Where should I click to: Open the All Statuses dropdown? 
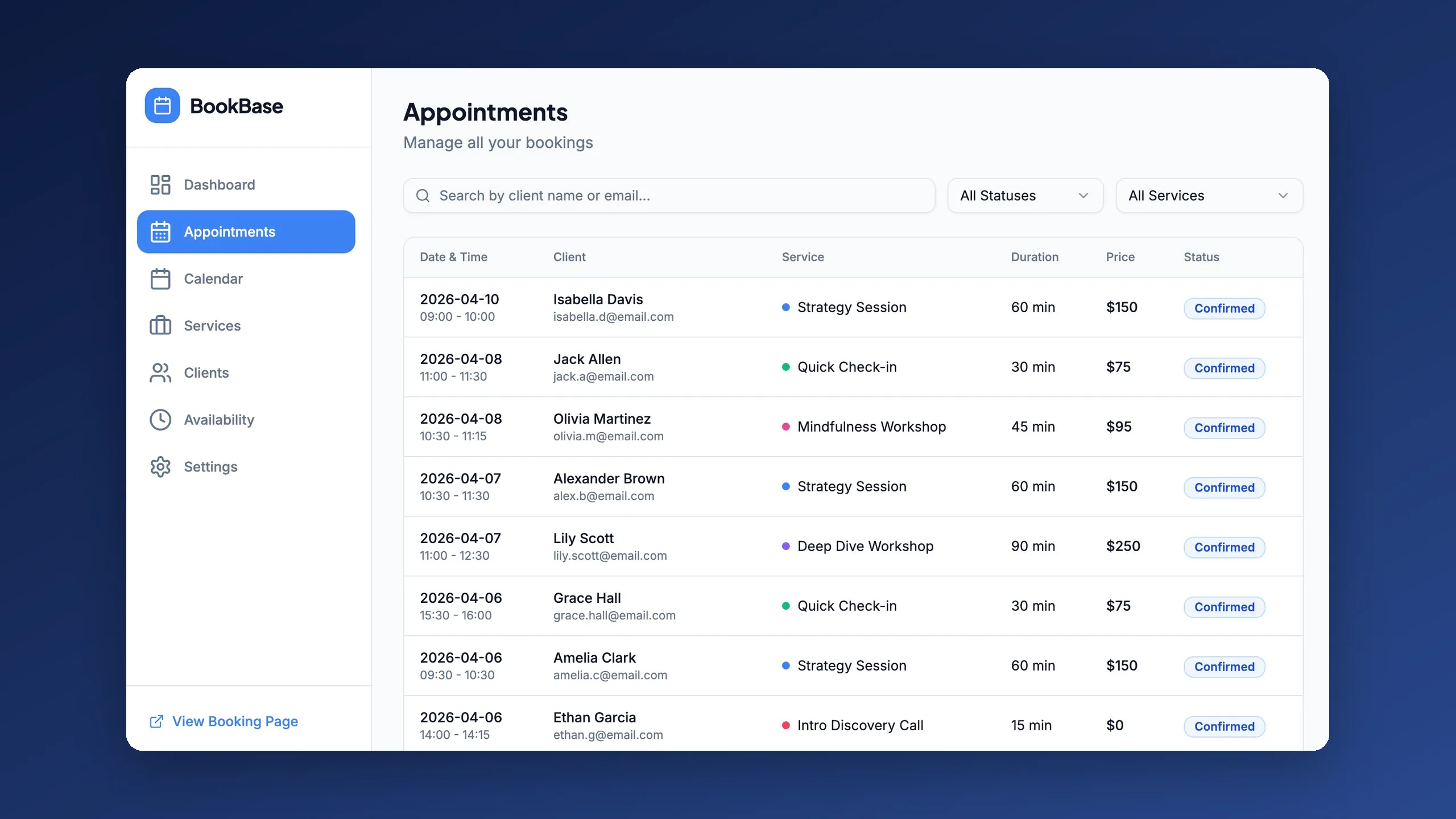[1025, 196]
